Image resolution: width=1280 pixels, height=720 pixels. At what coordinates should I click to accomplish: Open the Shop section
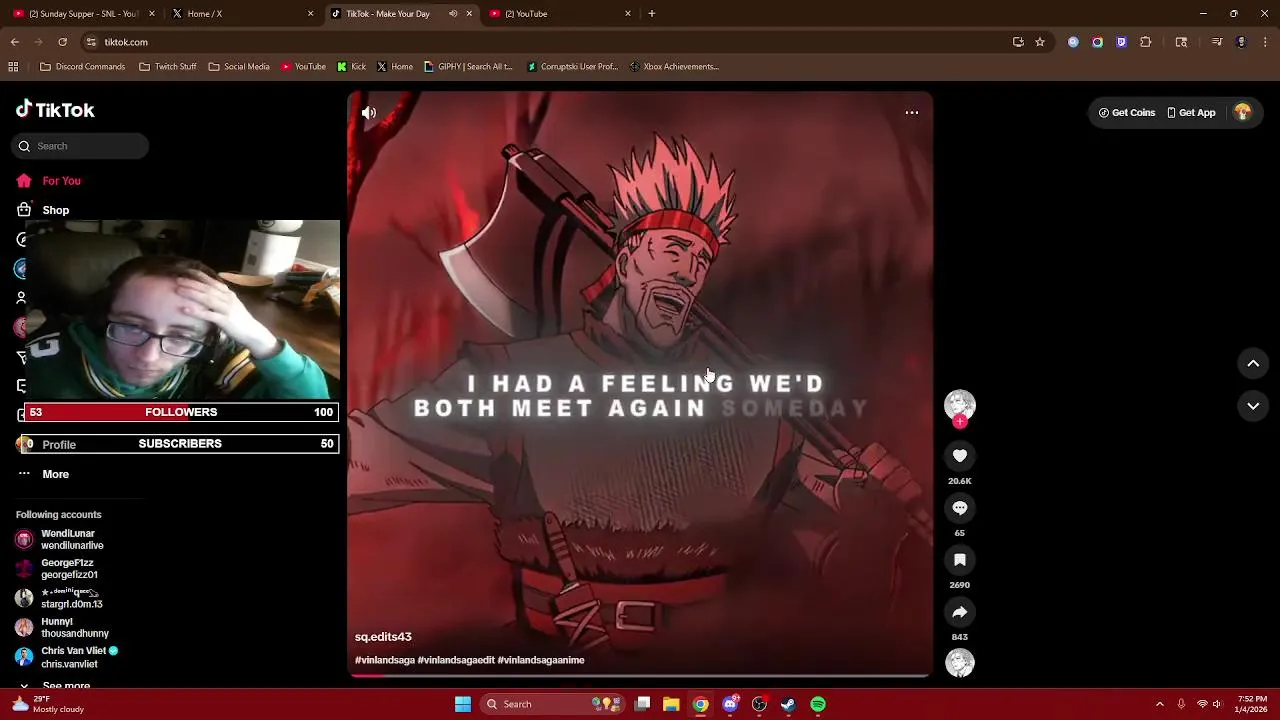pos(43,210)
